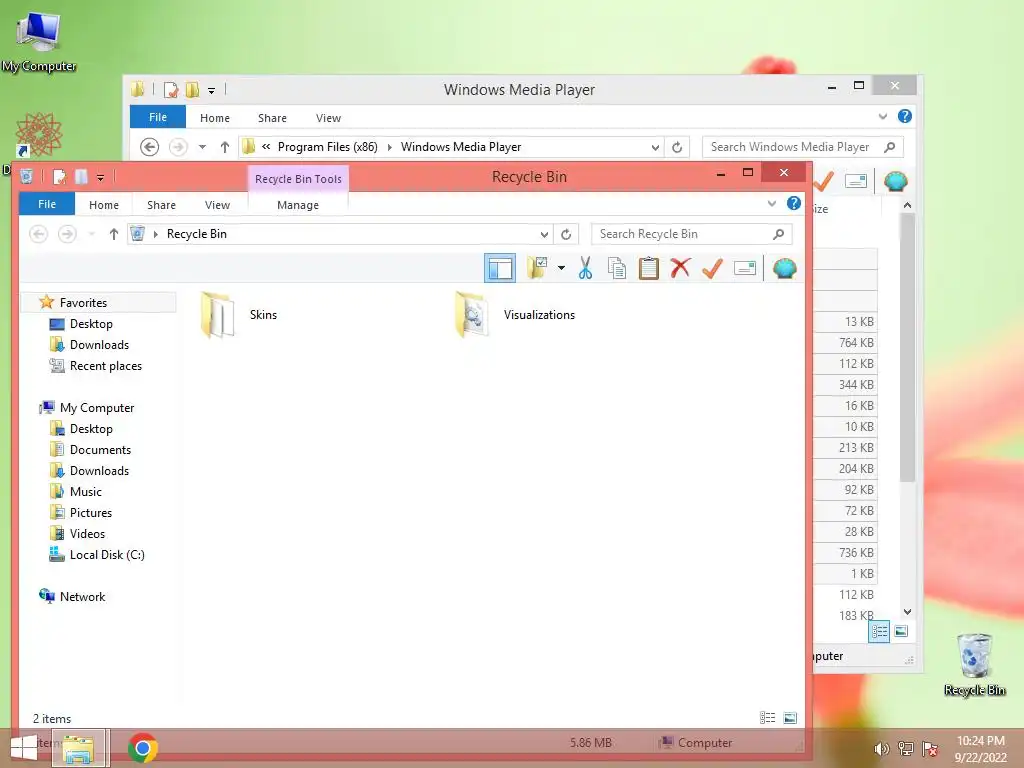Image resolution: width=1024 pixels, height=768 pixels.
Task: Open Music under My Computer
Action: pyautogui.click(x=86, y=492)
